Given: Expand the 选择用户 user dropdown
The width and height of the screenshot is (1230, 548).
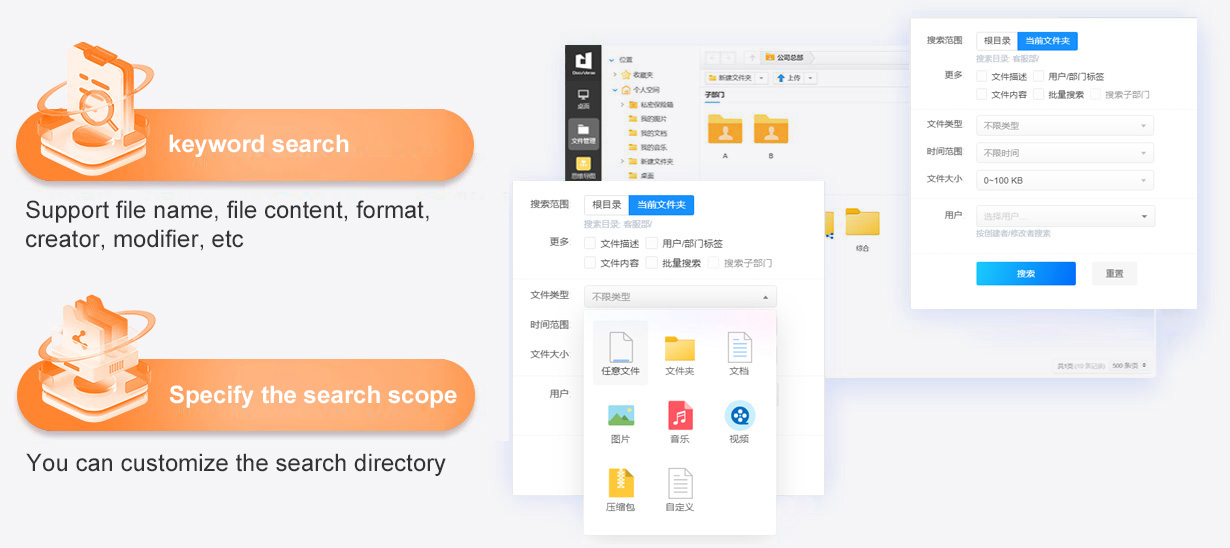Looking at the screenshot, I should tap(1065, 216).
